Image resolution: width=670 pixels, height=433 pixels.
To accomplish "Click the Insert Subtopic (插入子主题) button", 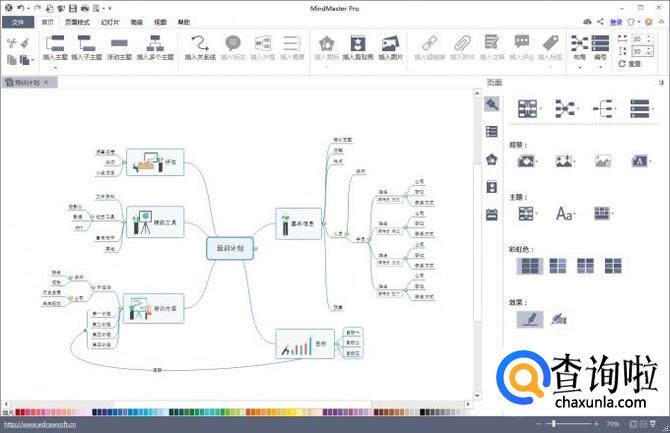I will tap(86, 47).
